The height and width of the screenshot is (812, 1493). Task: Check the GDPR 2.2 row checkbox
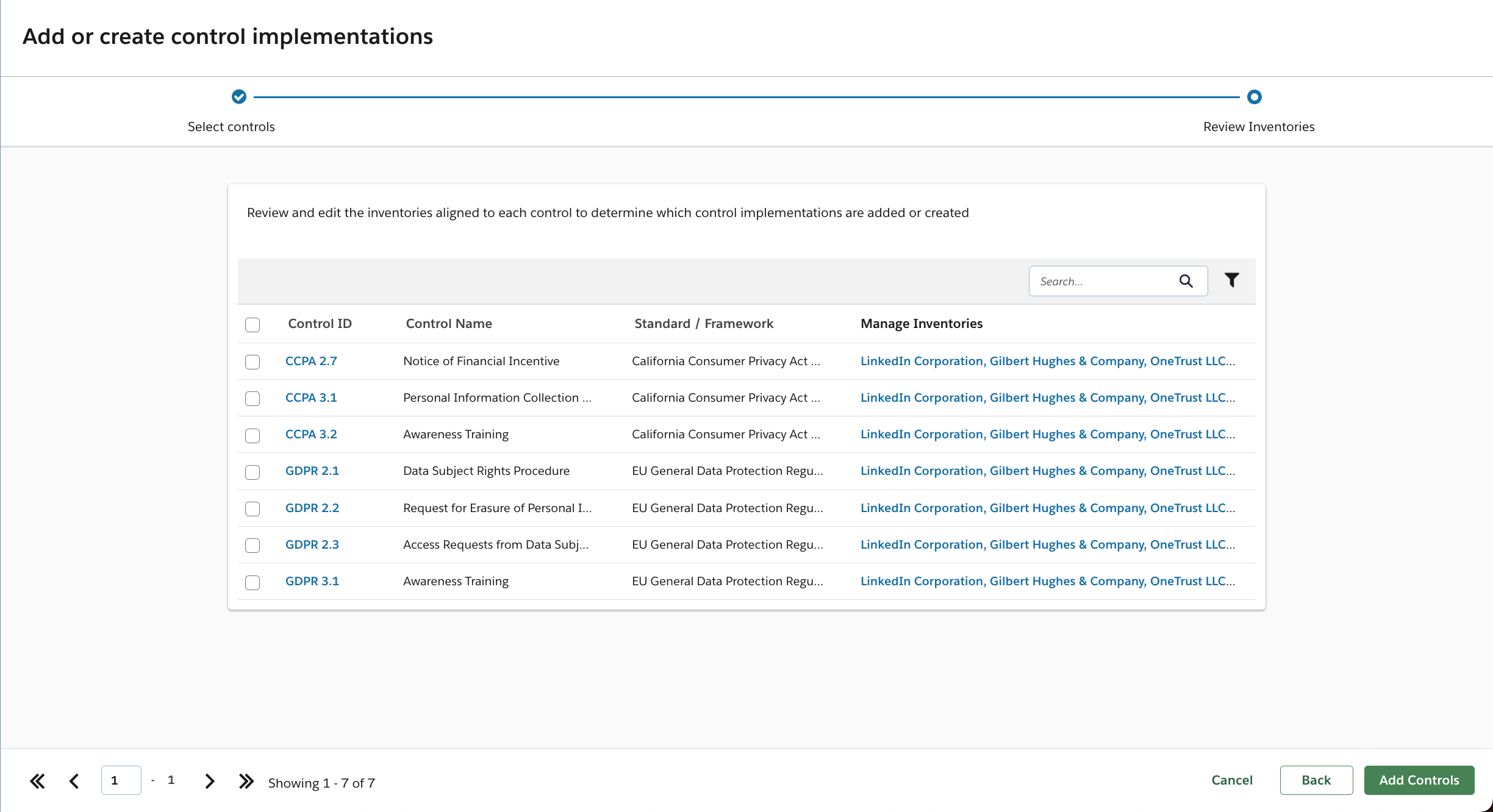coord(252,509)
